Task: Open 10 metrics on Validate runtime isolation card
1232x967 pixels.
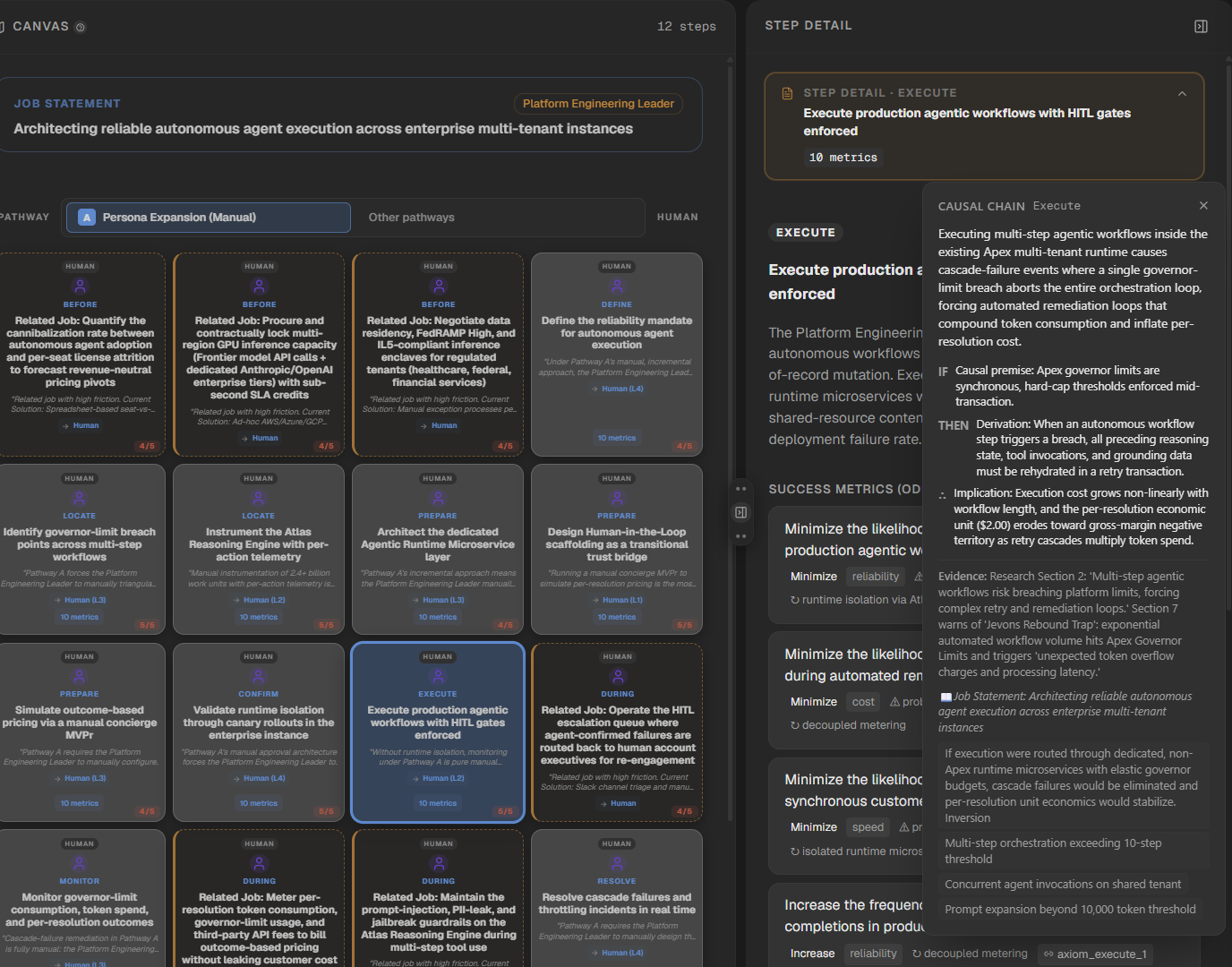Action: [x=259, y=804]
